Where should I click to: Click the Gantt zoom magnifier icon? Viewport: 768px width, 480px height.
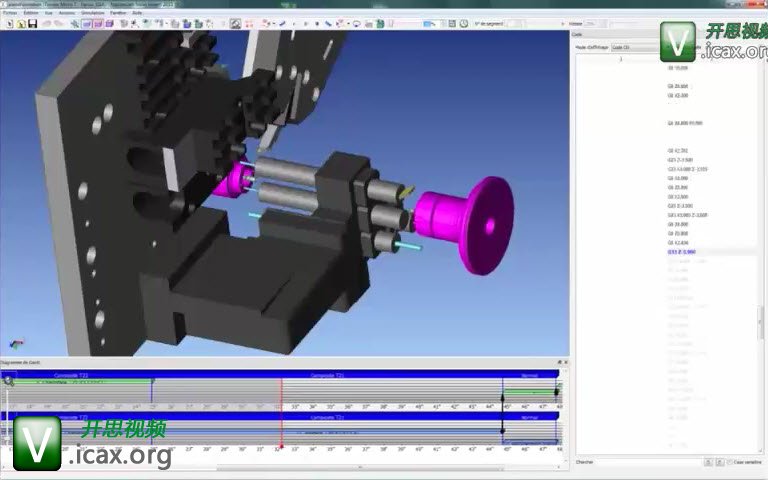tap(8, 380)
